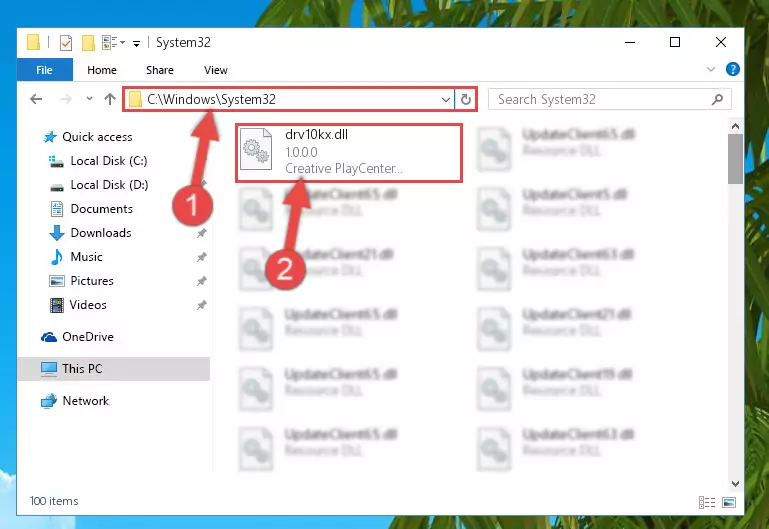This screenshot has height=529, width=769.
Task: Click the pin icon beside Downloads
Action: tap(202, 233)
